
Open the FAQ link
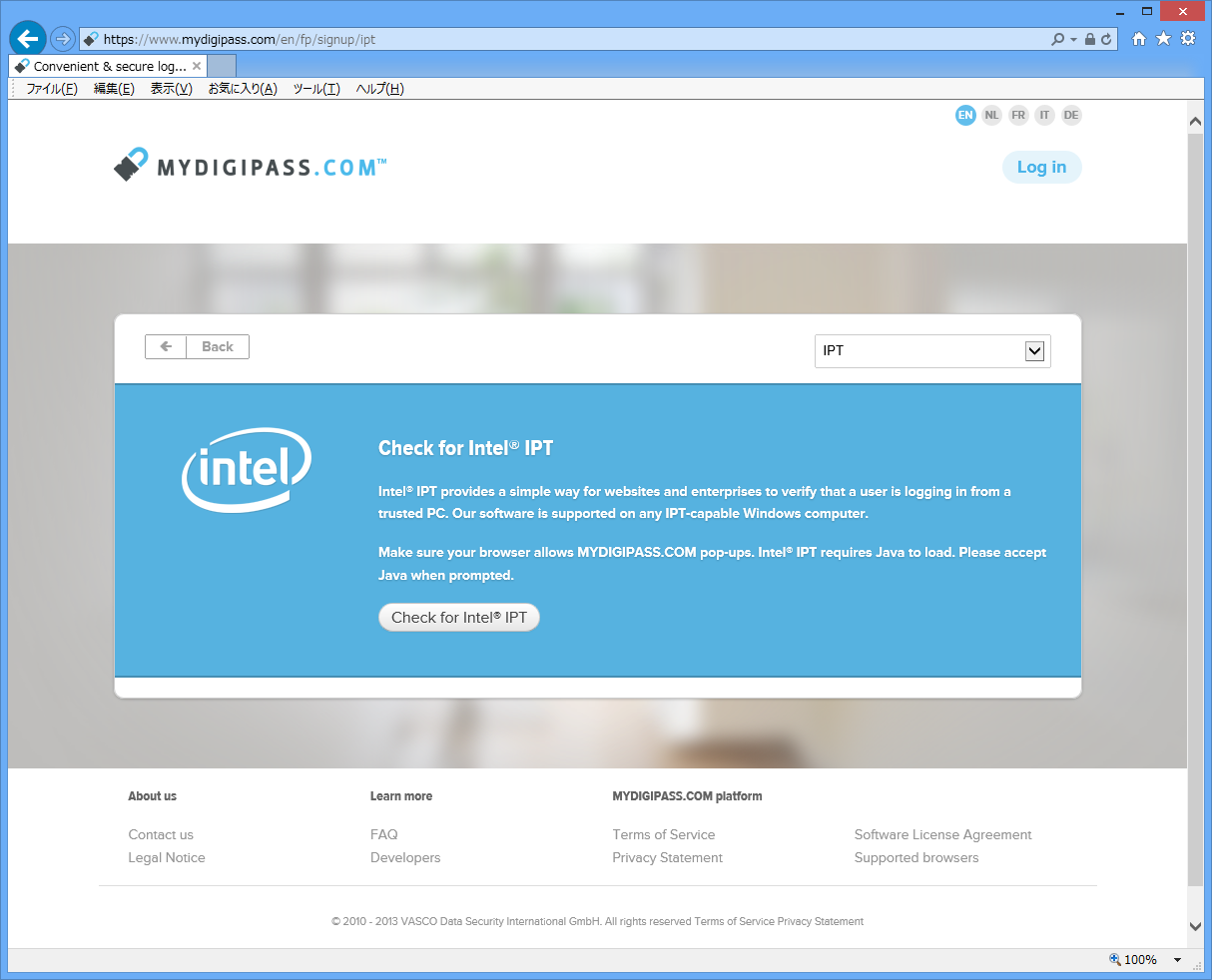coord(384,834)
